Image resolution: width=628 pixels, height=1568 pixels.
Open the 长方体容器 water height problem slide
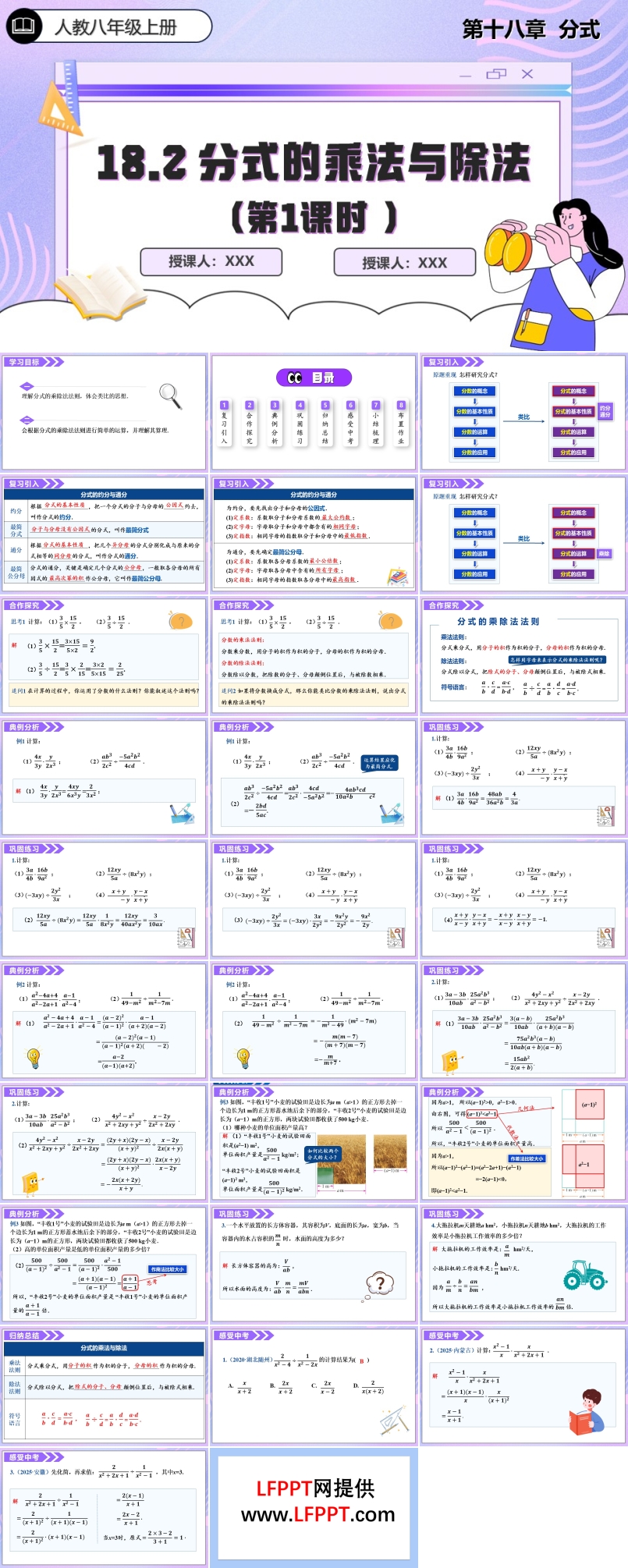point(313,1265)
